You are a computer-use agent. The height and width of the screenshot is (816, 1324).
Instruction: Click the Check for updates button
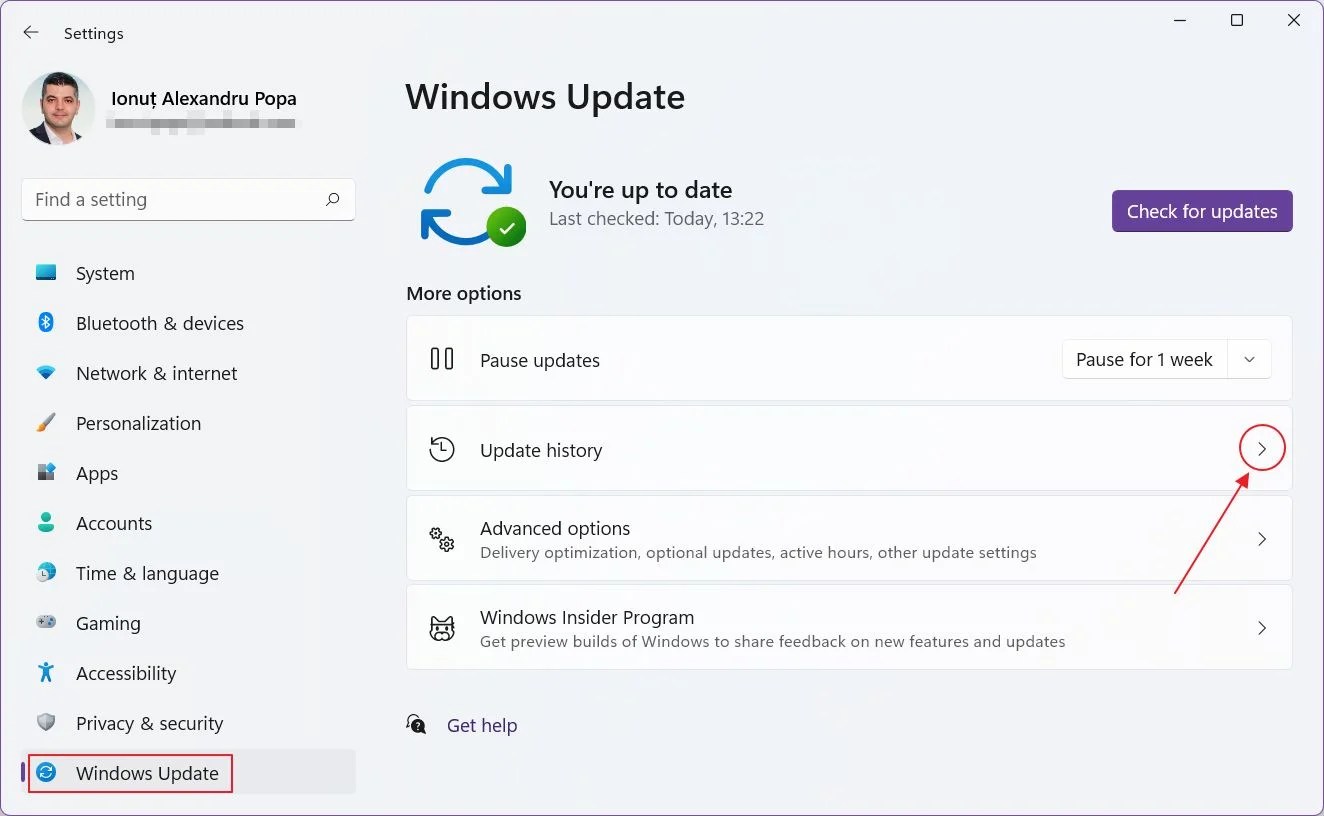(1201, 211)
